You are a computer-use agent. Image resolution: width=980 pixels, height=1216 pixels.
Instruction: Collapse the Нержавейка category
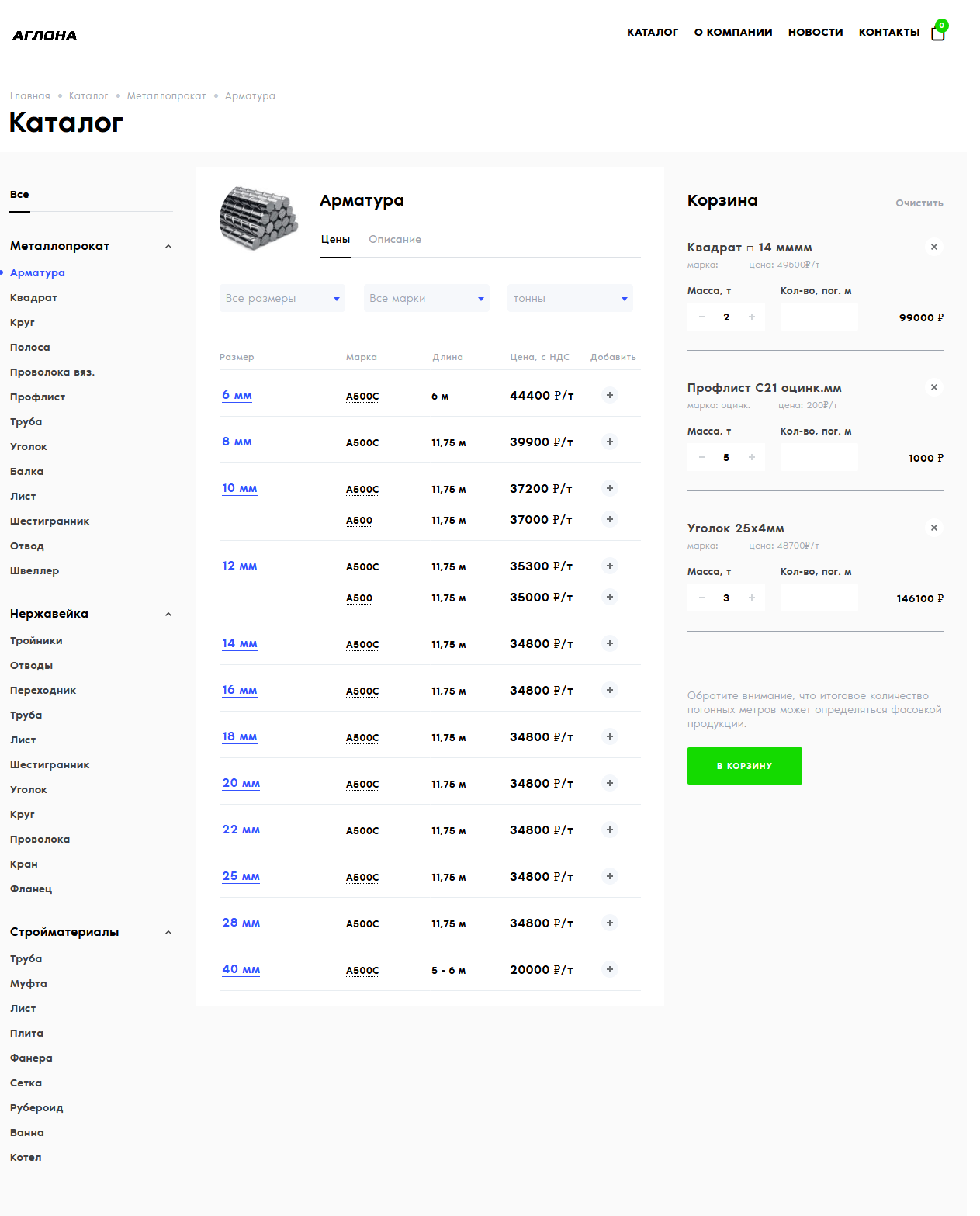tap(168, 614)
